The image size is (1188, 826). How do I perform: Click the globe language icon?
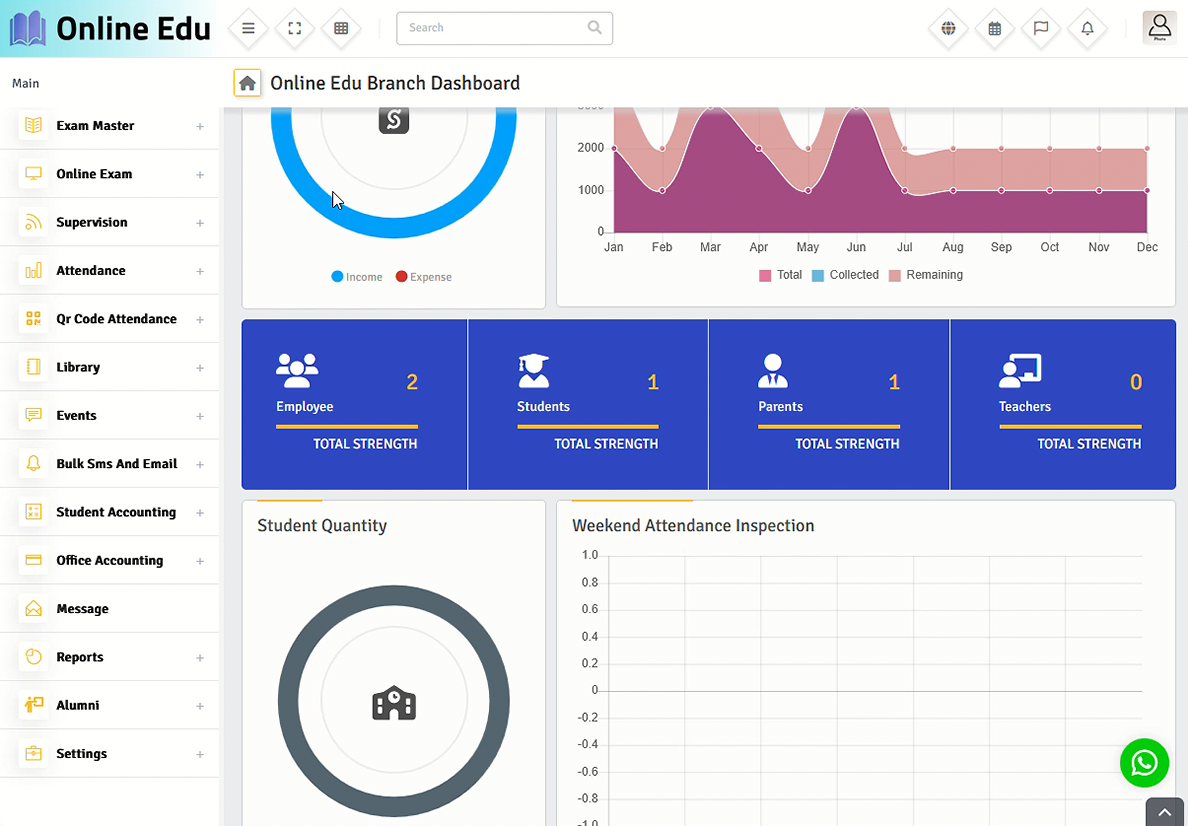pos(948,28)
